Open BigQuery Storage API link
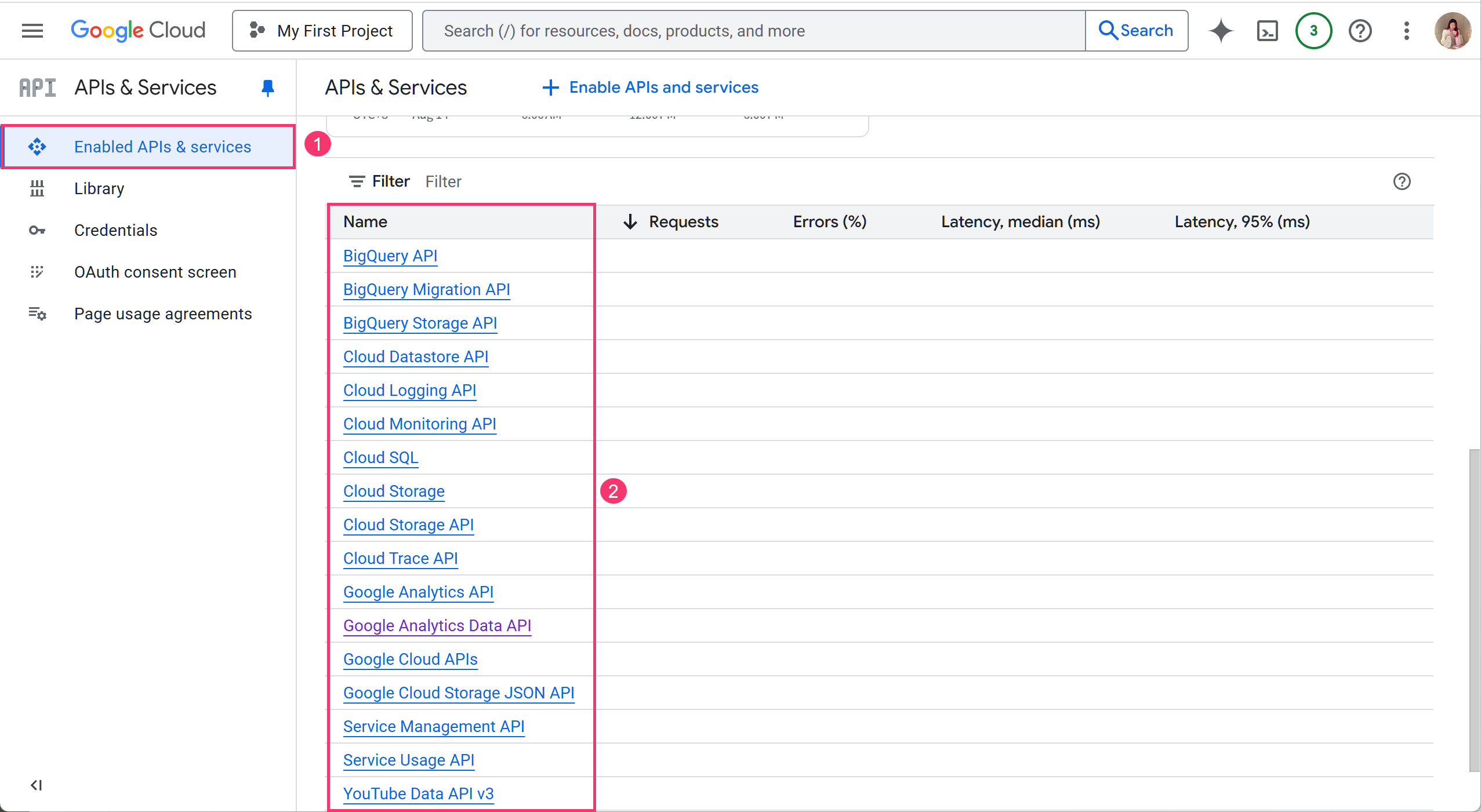The image size is (1481, 812). point(420,323)
